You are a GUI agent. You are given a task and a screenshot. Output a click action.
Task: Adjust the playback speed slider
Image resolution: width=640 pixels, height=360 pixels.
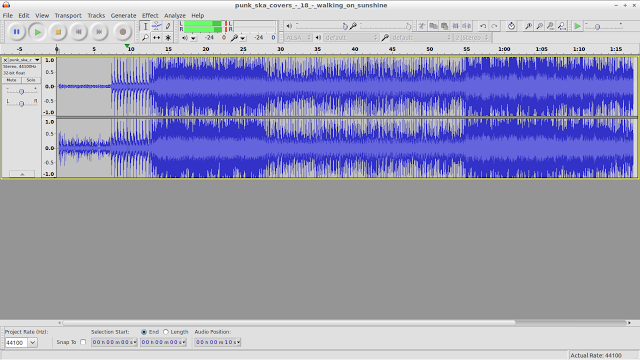604,26
